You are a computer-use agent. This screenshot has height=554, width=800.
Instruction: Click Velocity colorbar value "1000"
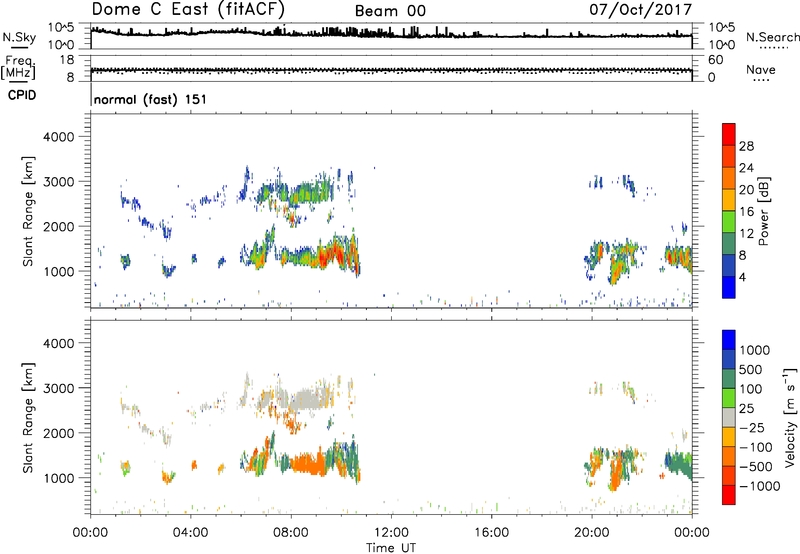click(755, 350)
